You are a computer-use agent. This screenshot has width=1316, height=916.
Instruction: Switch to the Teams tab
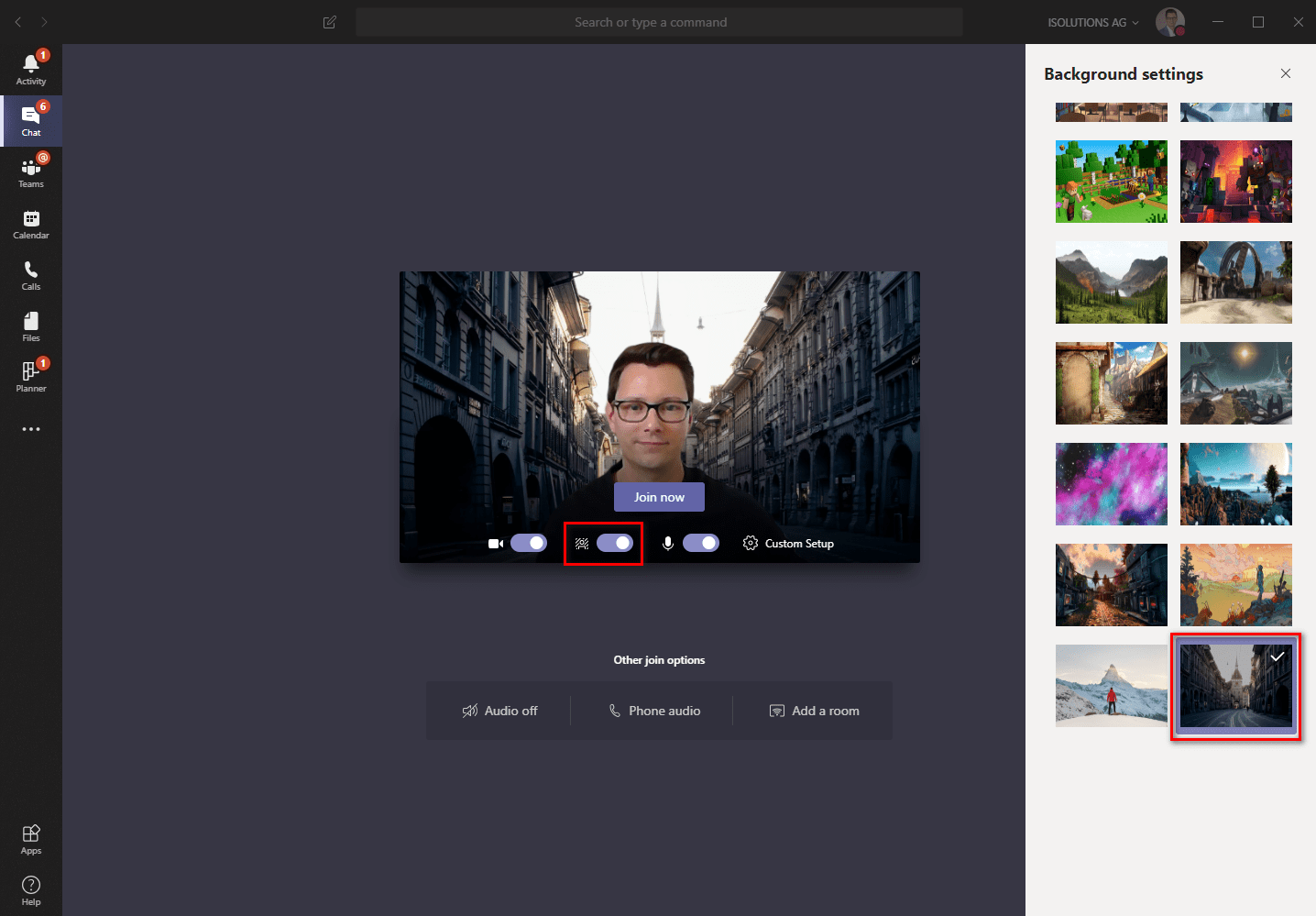31,171
